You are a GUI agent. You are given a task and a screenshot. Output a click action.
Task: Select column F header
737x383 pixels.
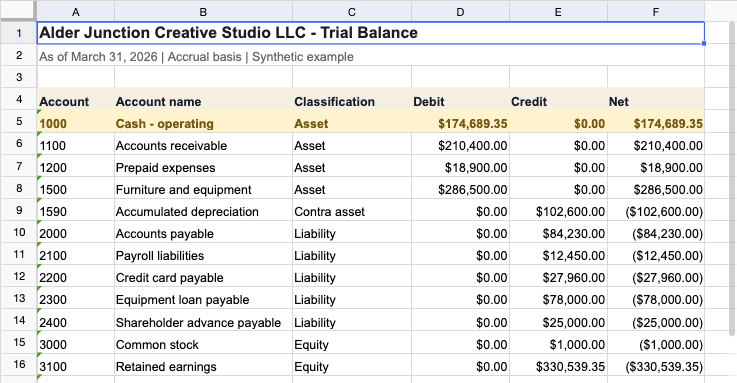coord(656,12)
